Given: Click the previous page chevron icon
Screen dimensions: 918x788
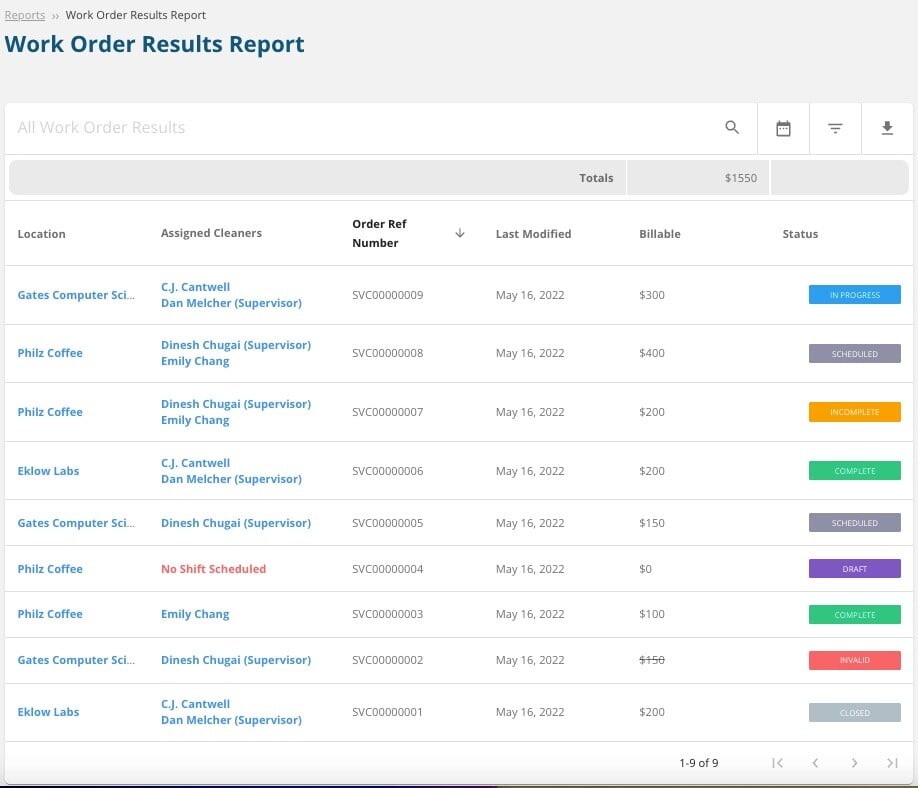Looking at the screenshot, I should tap(815, 763).
